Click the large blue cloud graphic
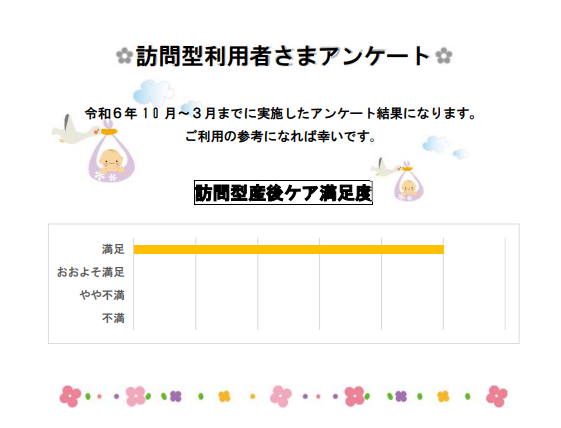Viewport: 561px width, 428px height. coord(153,93)
